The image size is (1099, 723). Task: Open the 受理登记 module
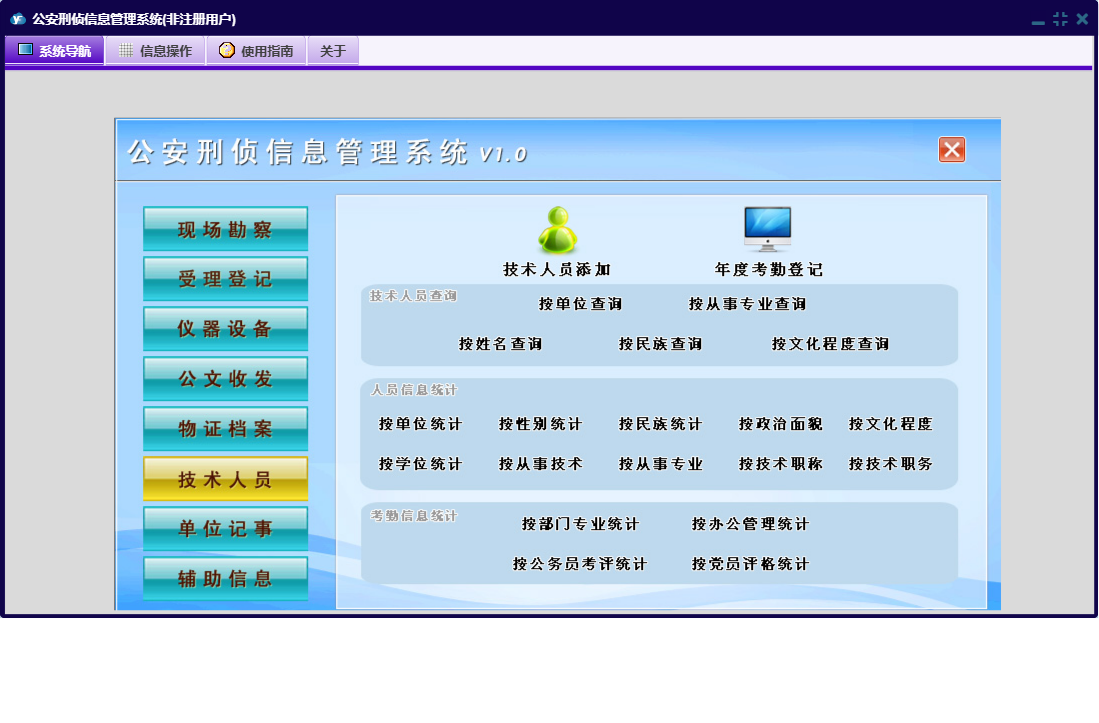pyautogui.click(x=225, y=279)
